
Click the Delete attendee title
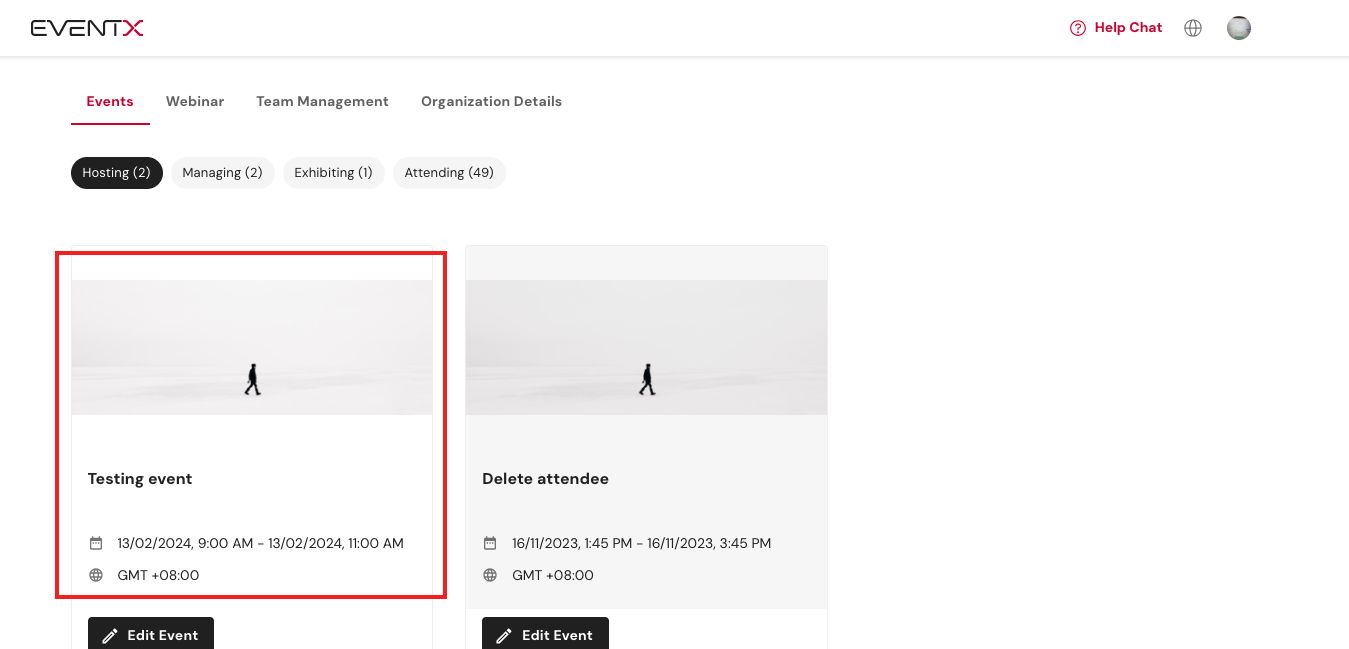(x=545, y=479)
